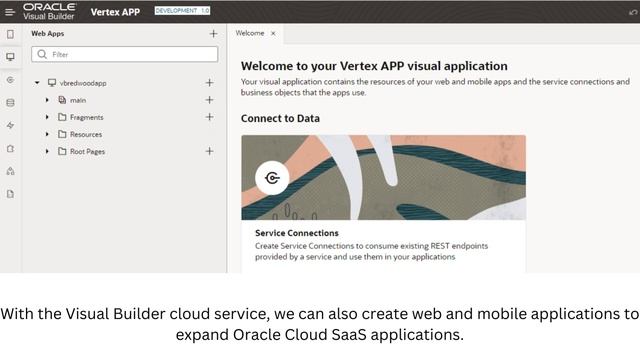Expand the Fragments folder
Image resolution: width=640 pixels, height=360 pixels.
[x=47, y=117]
